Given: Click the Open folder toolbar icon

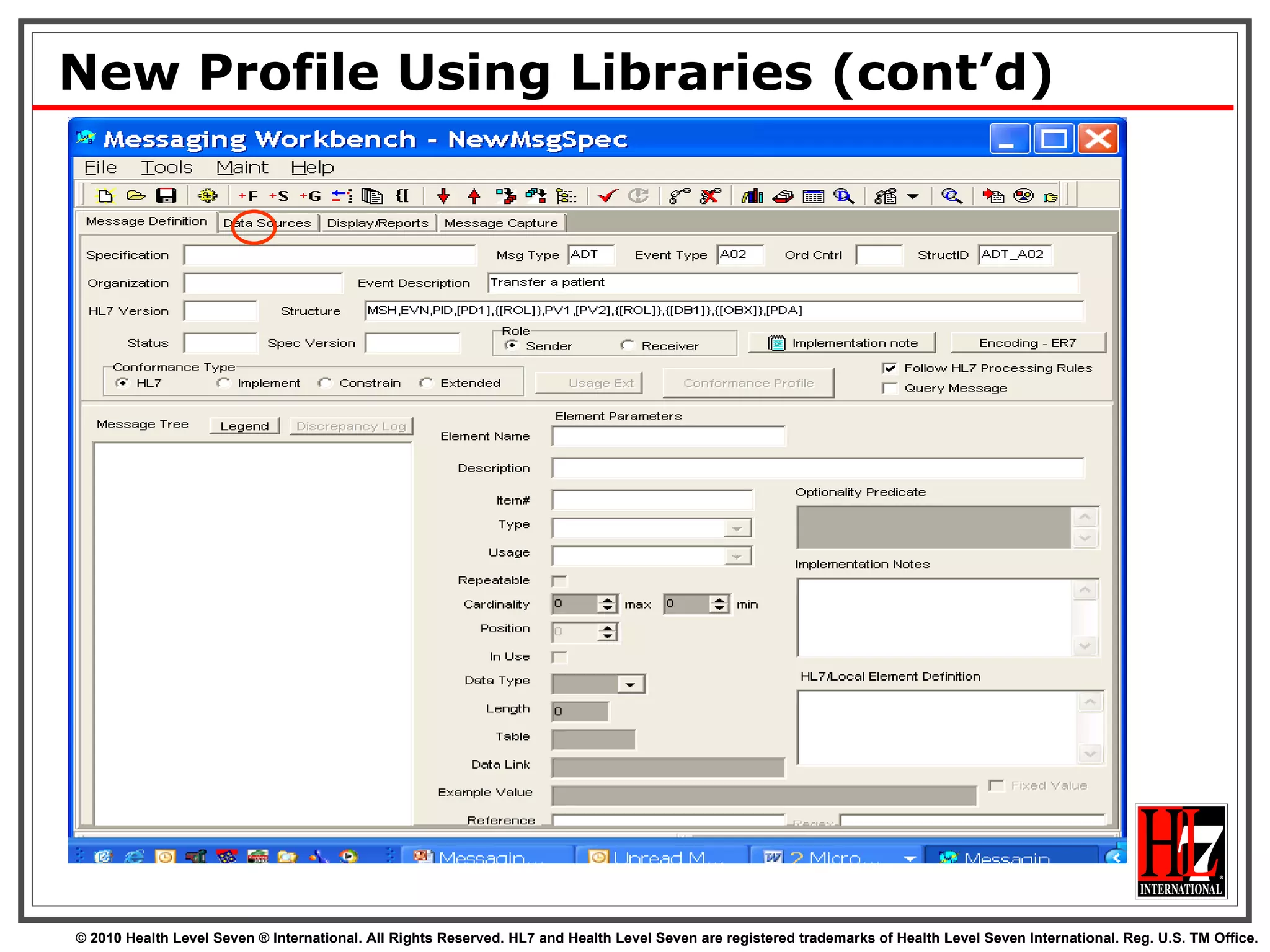Looking at the screenshot, I should click(x=136, y=196).
